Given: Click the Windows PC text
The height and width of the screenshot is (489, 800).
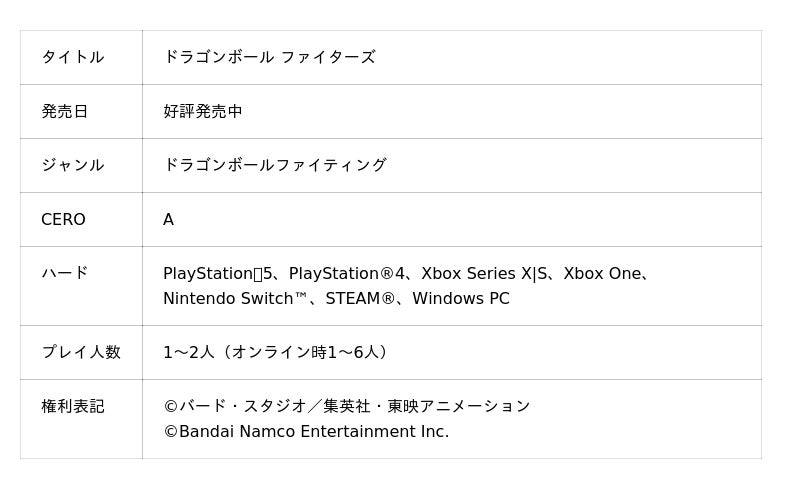Looking at the screenshot, I should click(x=460, y=299).
